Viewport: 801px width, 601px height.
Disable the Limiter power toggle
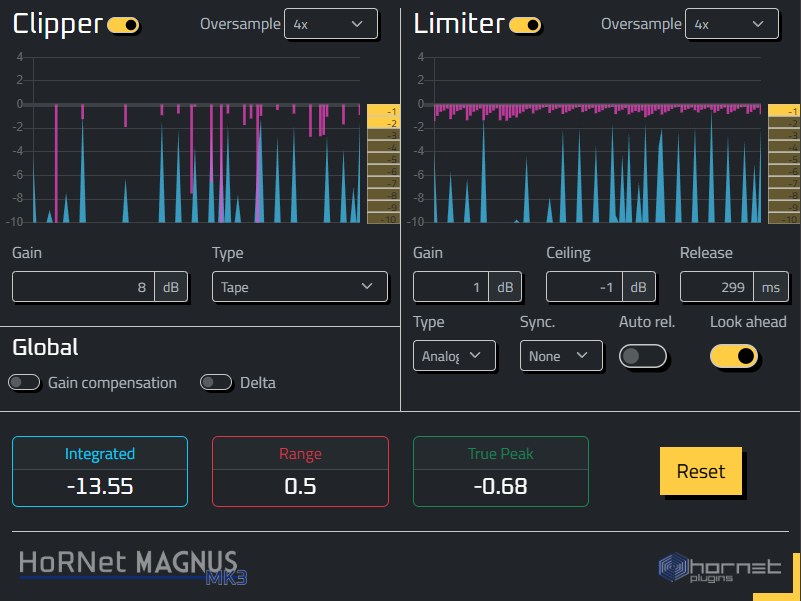click(x=525, y=25)
